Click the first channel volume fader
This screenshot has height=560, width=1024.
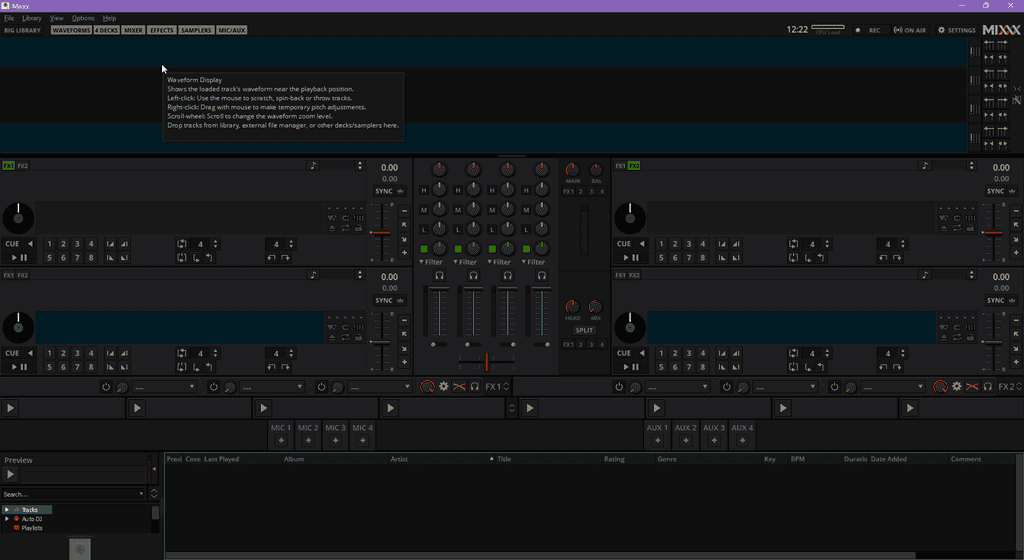coord(440,312)
